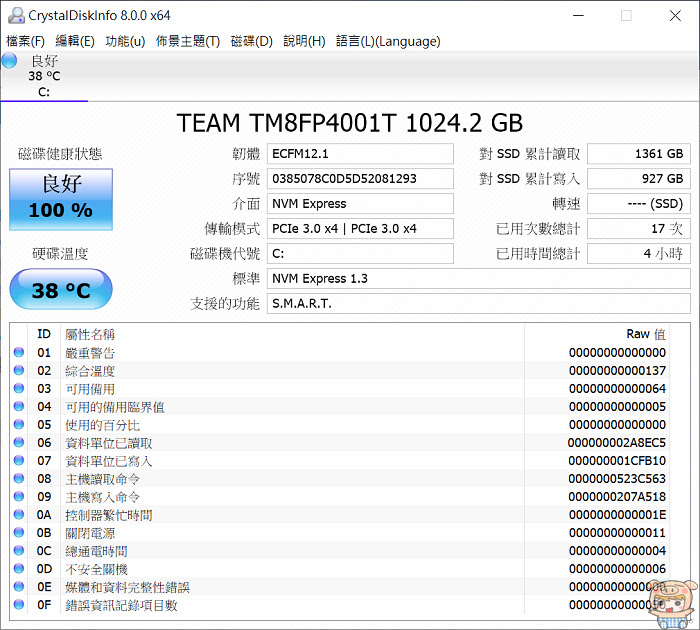Click raw value 0000000523C563
Viewport: 700px width, 630px height.
[x=617, y=479]
